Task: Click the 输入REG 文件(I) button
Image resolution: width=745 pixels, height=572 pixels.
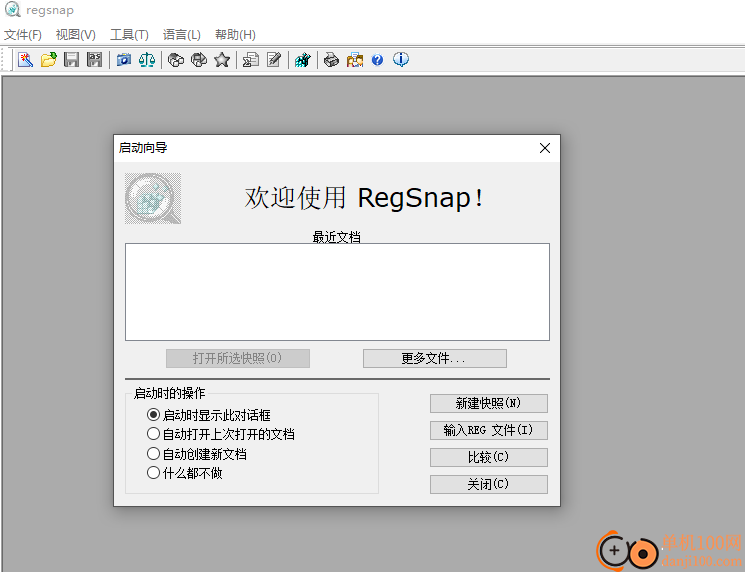Action: click(x=489, y=430)
